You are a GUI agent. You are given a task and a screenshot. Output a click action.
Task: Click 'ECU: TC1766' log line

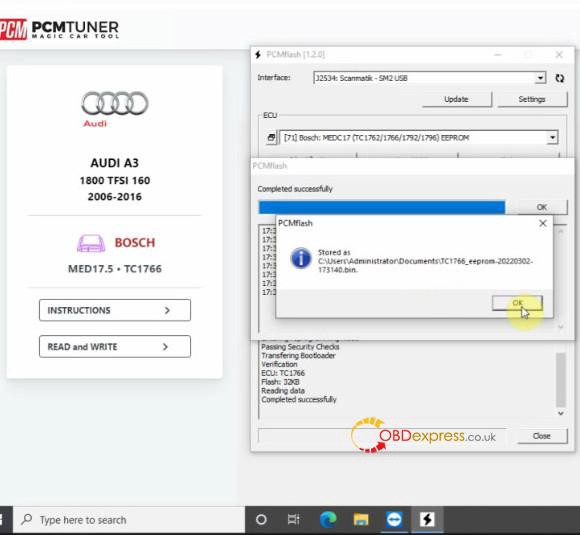point(283,373)
